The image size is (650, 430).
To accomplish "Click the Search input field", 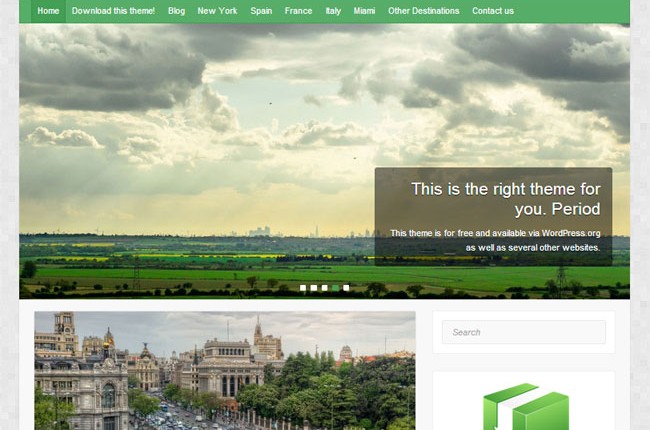I will [x=524, y=332].
